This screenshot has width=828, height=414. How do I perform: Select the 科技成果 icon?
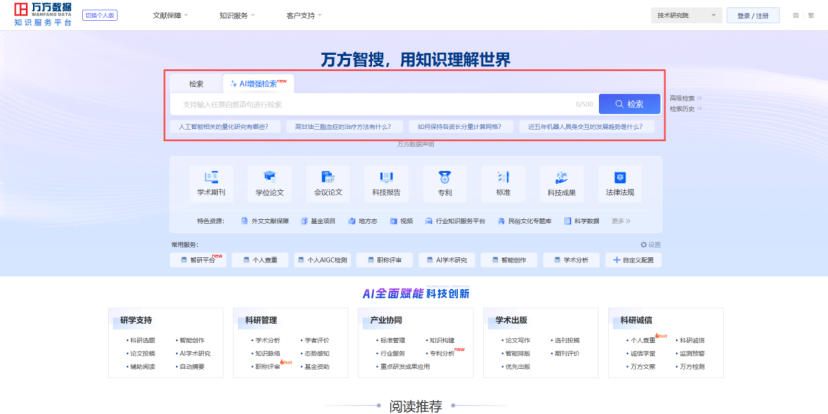561,177
